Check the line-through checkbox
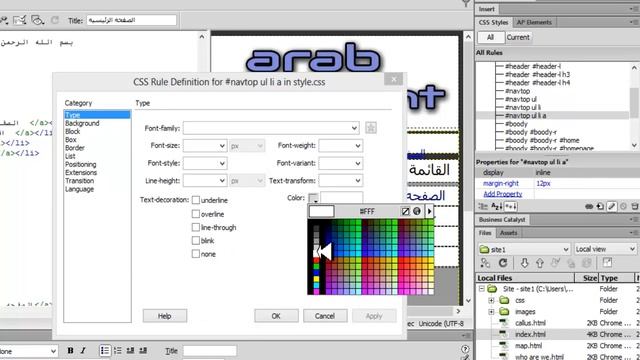The width and height of the screenshot is (640, 360). [x=196, y=227]
